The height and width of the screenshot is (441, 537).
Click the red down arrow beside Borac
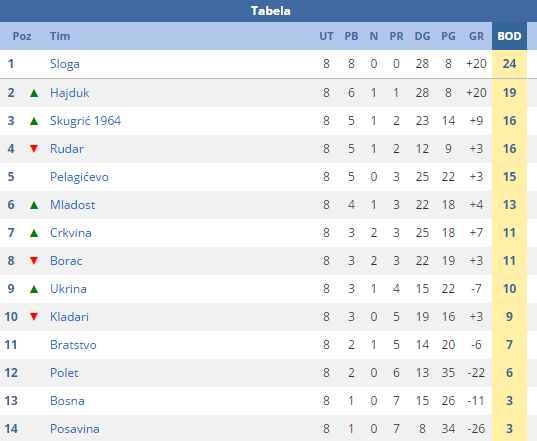click(34, 261)
